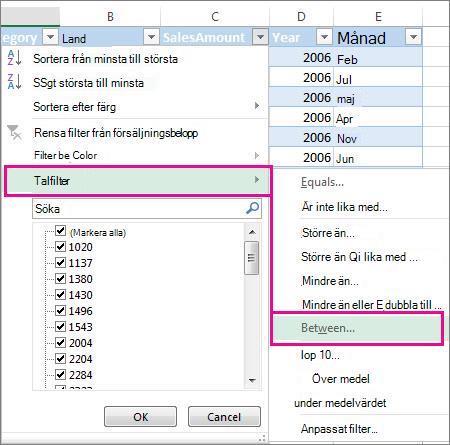Click the sort ascending A-Z icon
The width and height of the screenshot is (450, 445).
click(15, 58)
